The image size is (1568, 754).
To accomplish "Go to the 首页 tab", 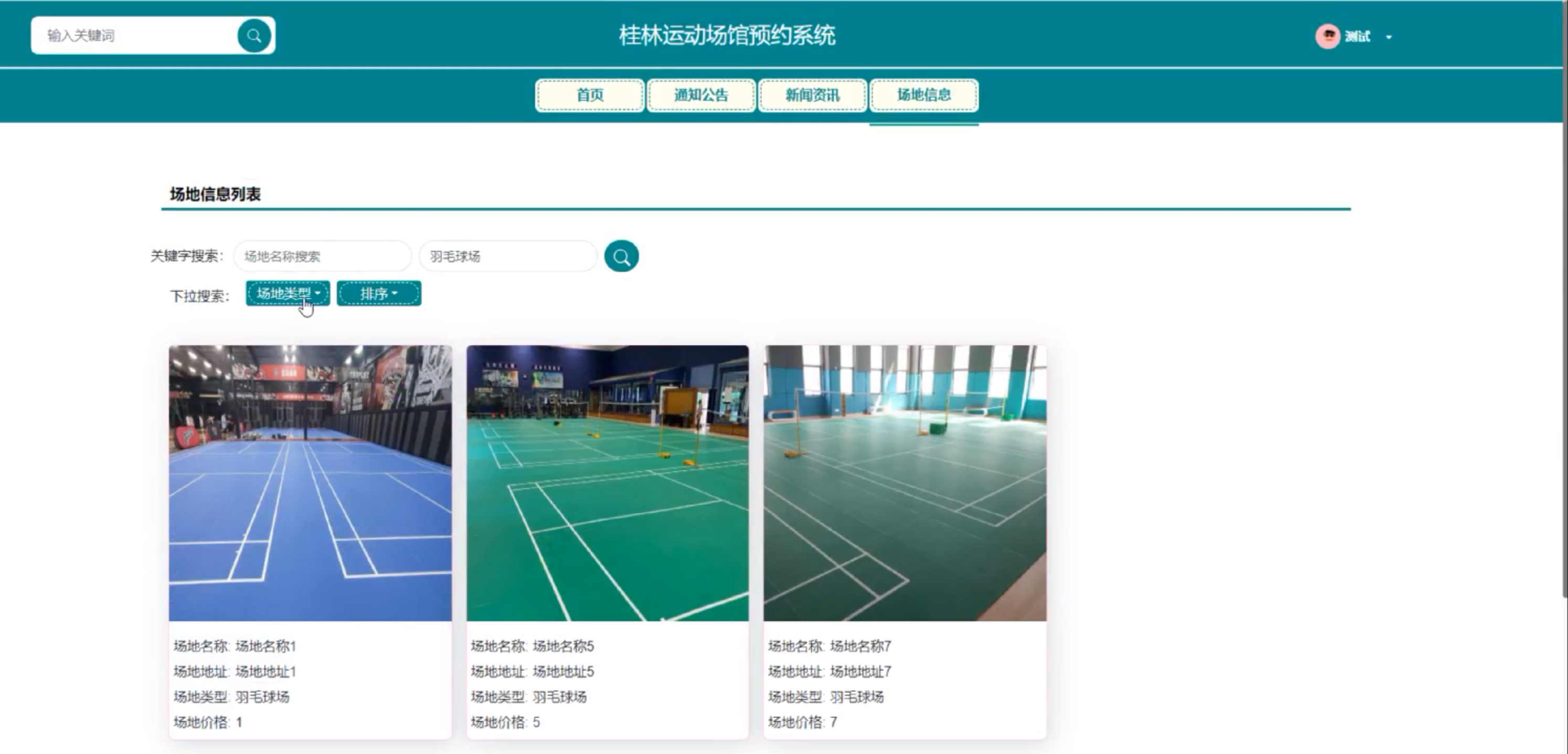I will [589, 95].
